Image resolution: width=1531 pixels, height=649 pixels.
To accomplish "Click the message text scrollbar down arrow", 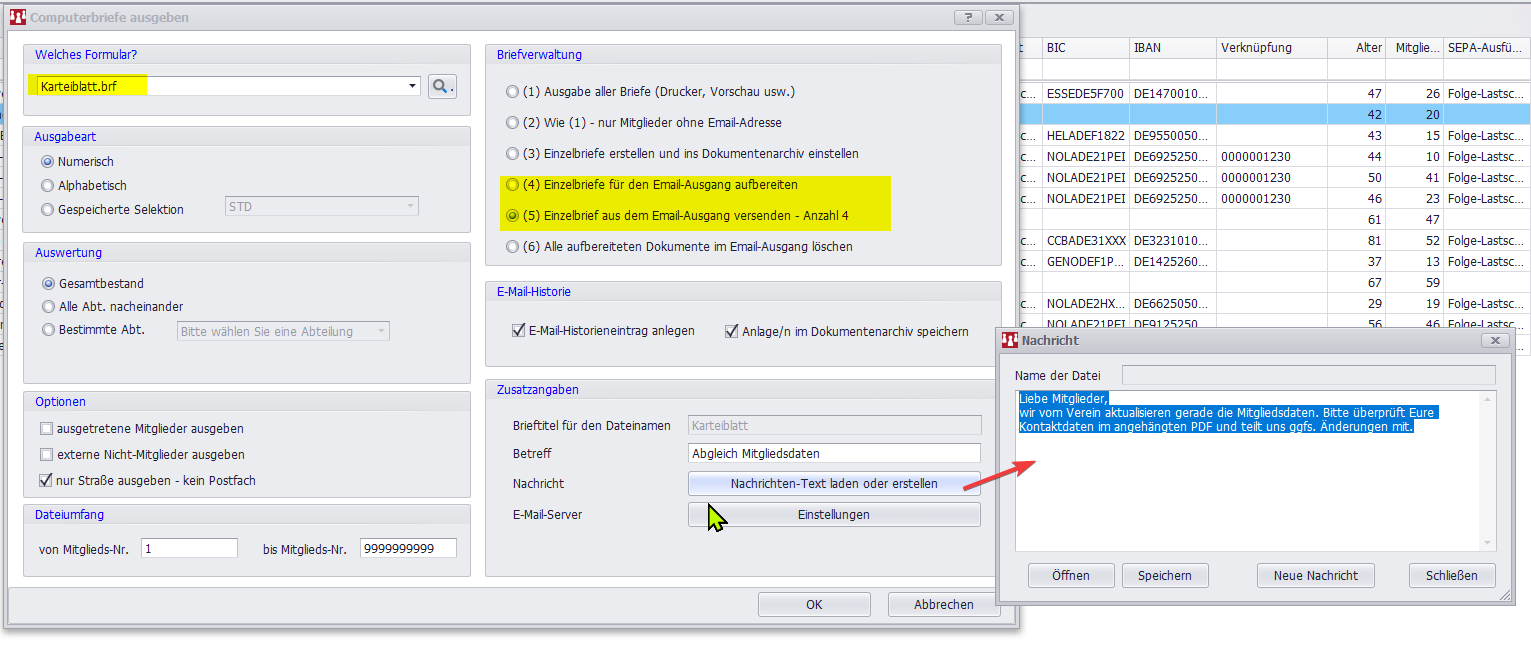I will point(1488,543).
